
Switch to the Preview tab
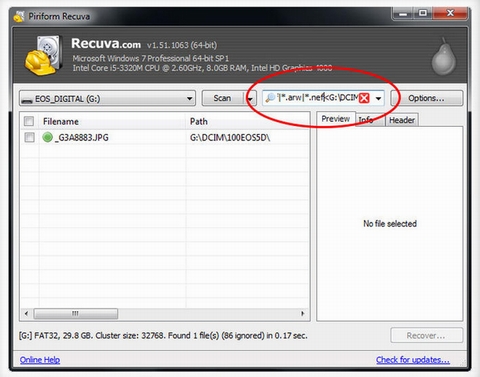[336, 119]
